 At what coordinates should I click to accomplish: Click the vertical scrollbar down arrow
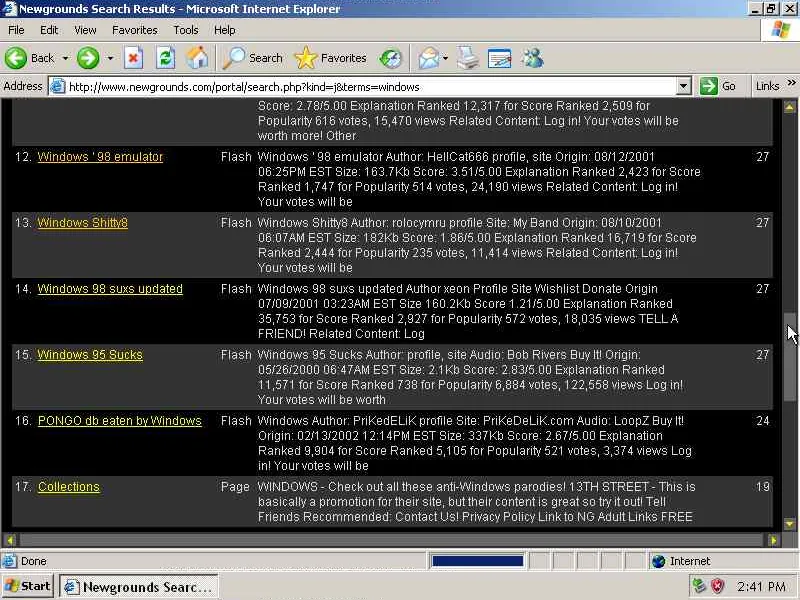pos(790,524)
